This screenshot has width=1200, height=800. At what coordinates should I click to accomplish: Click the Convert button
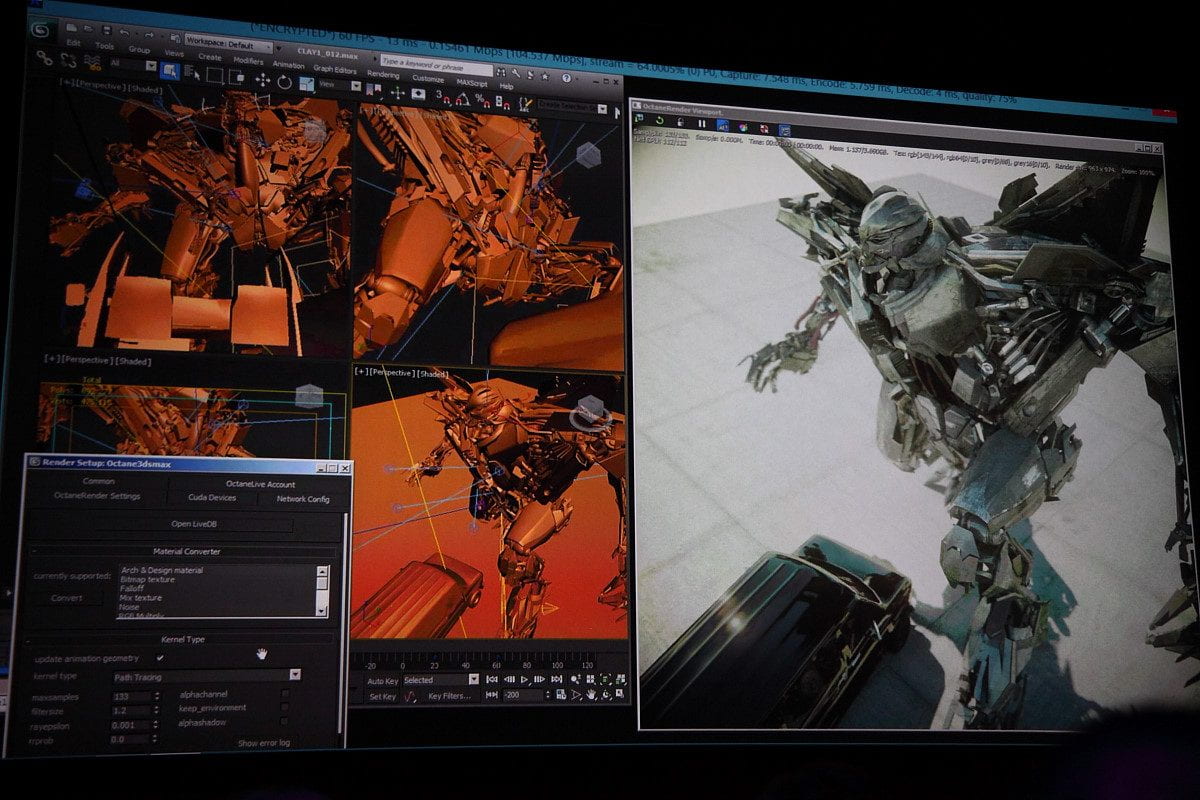tap(67, 598)
